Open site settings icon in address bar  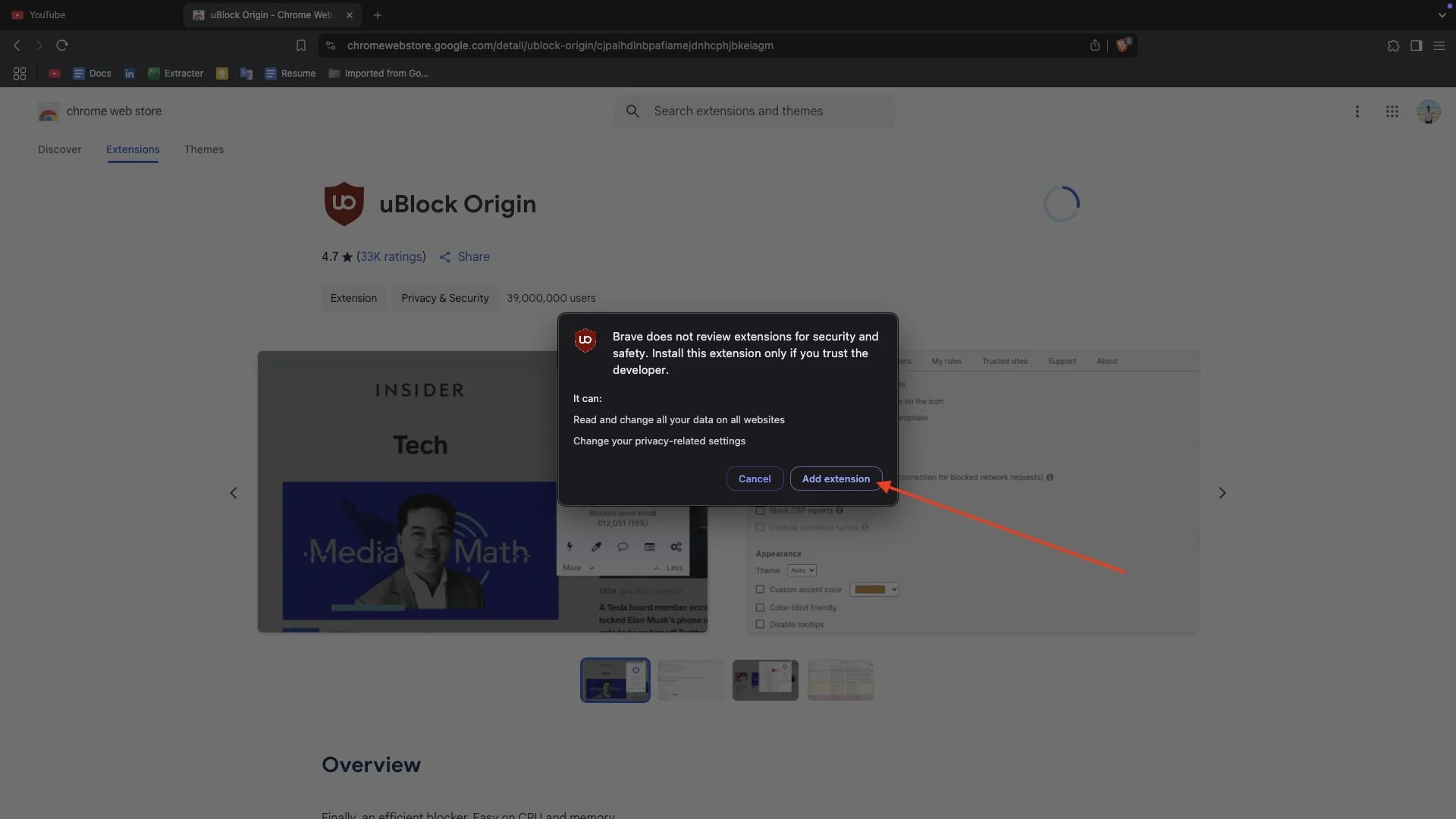click(x=331, y=45)
